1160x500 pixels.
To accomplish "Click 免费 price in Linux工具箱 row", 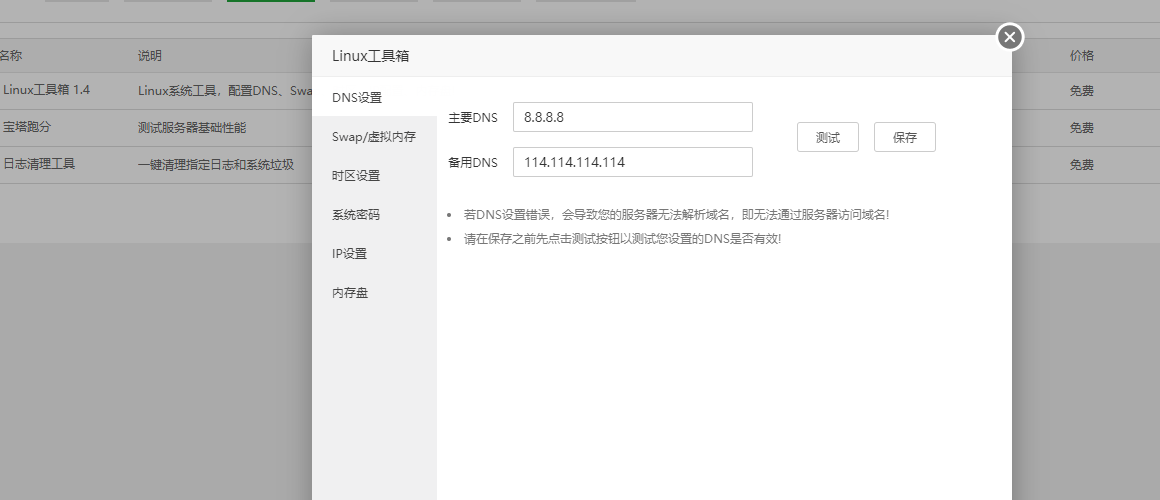I will [x=1082, y=91].
